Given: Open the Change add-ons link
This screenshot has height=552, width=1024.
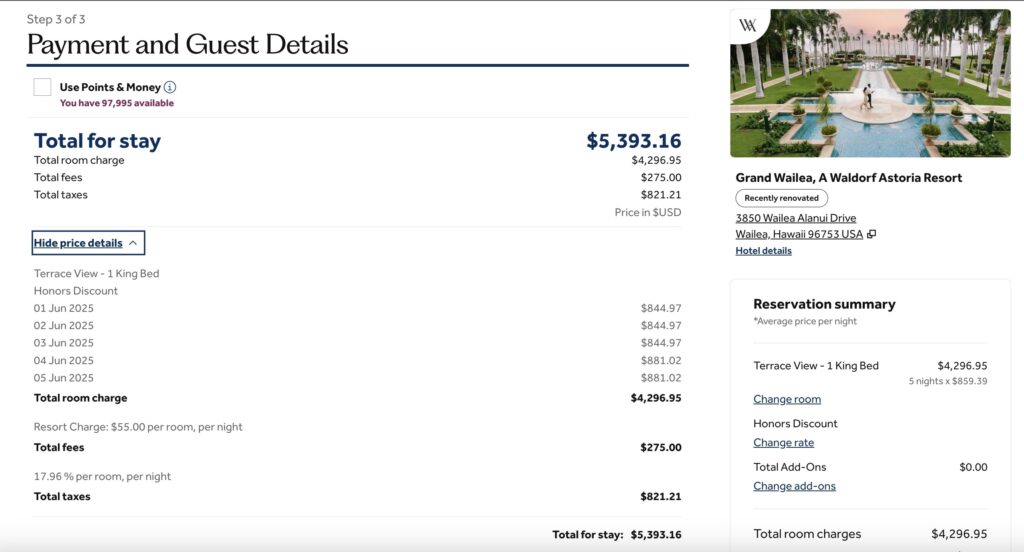Looking at the screenshot, I should (x=794, y=486).
